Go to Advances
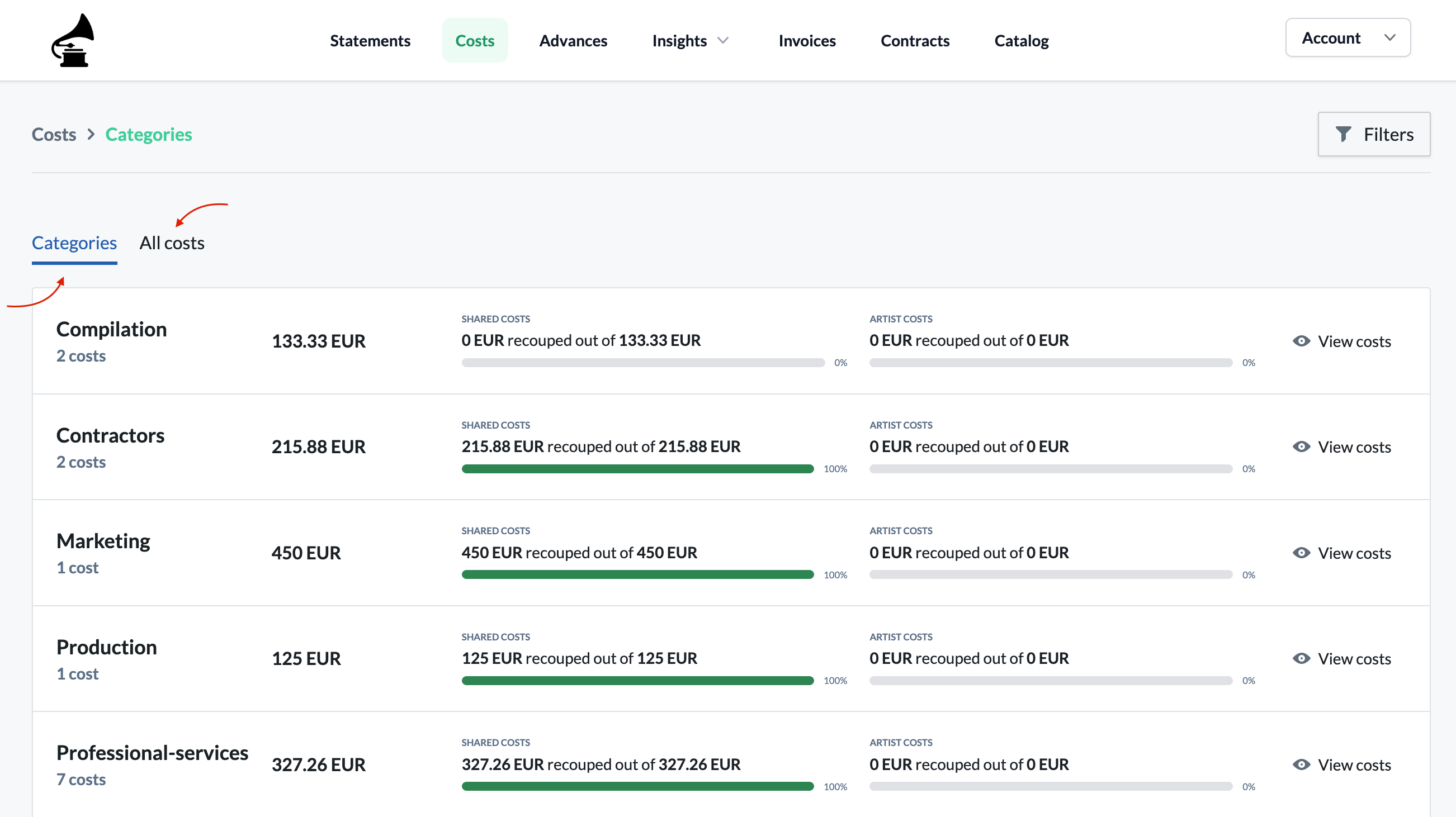This screenshot has width=1456, height=817. tap(573, 41)
